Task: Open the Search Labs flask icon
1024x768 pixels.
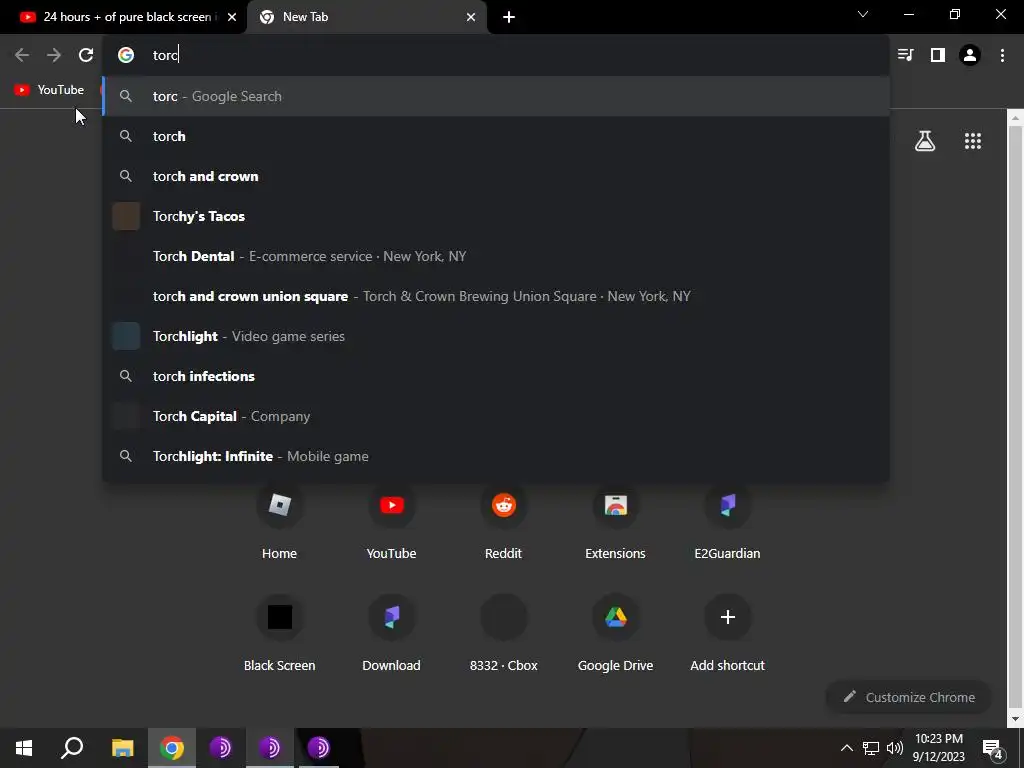Action: pyautogui.click(x=925, y=140)
